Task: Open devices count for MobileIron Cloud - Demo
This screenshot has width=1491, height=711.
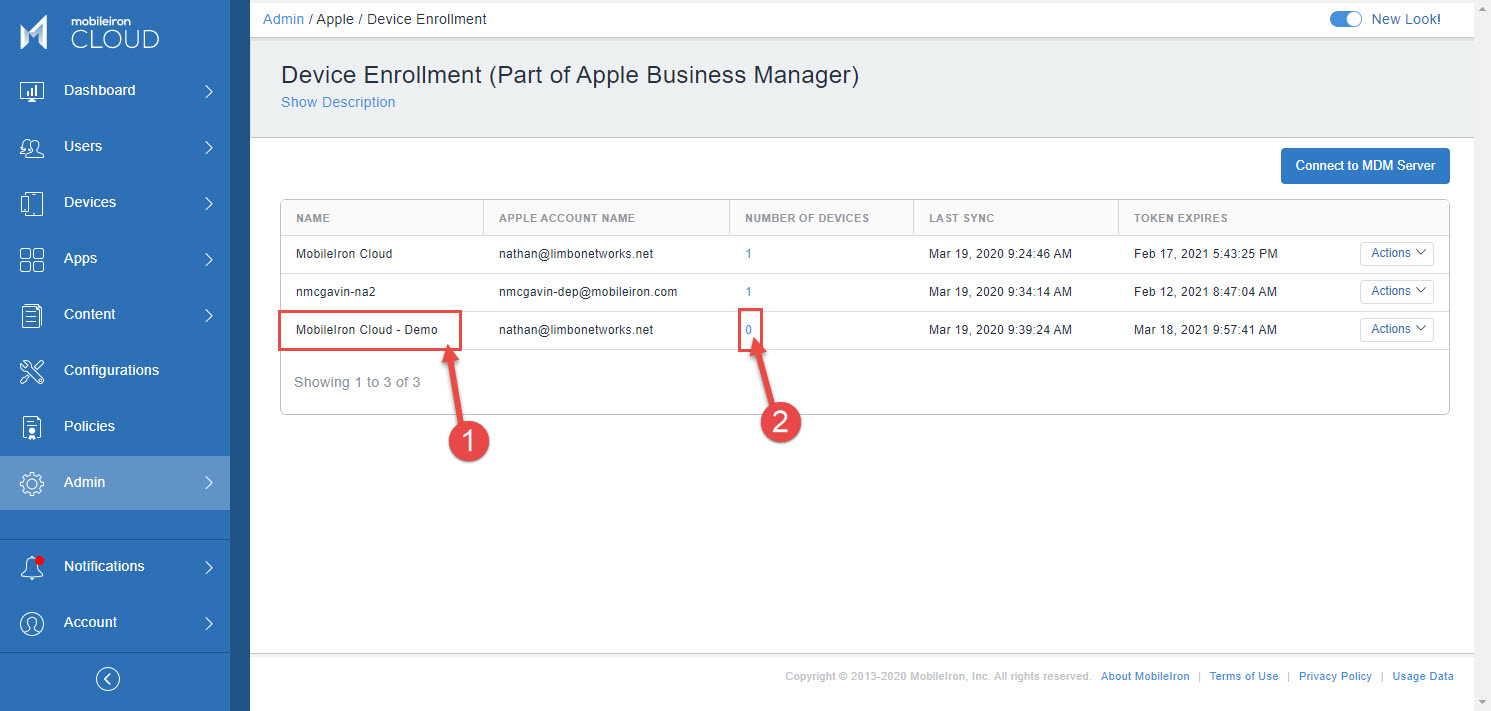Action: (748, 329)
